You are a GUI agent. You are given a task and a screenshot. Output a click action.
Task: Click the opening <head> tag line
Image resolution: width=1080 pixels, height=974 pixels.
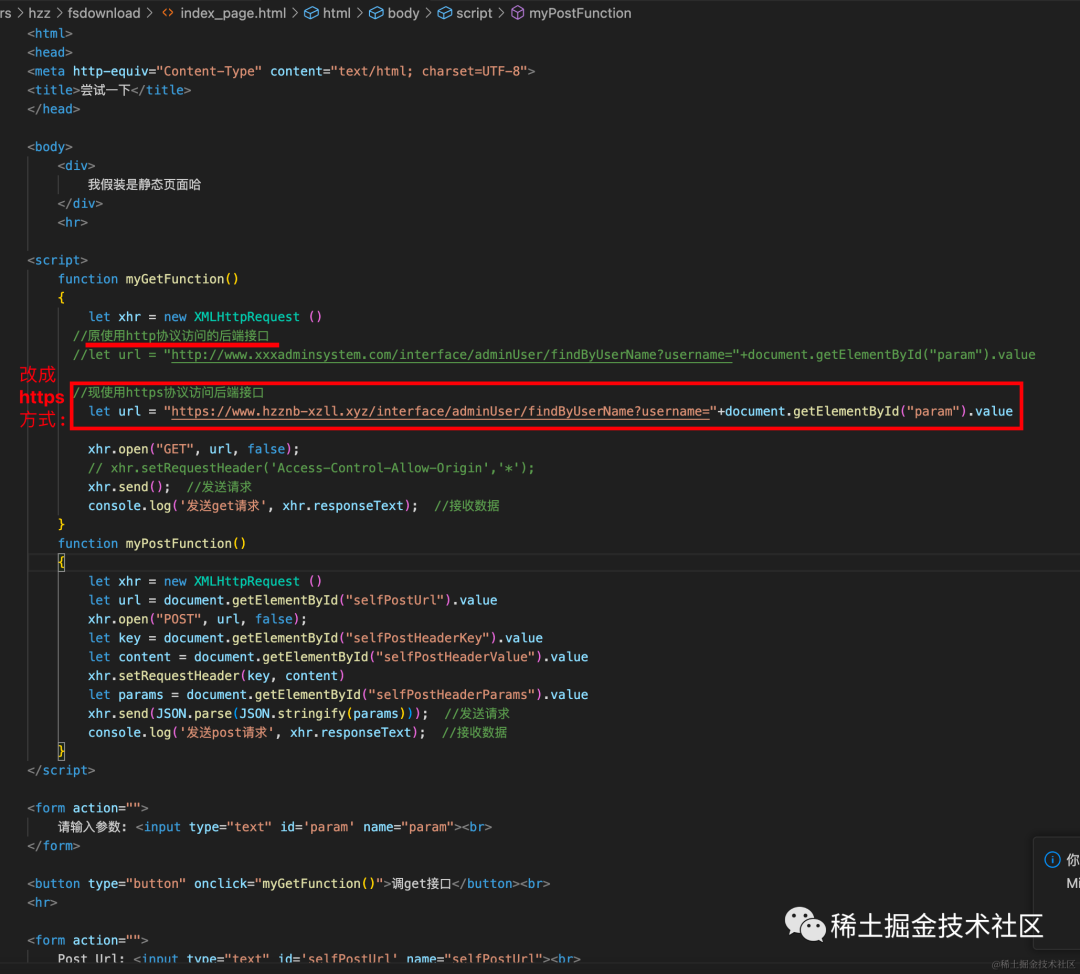click(50, 52)
